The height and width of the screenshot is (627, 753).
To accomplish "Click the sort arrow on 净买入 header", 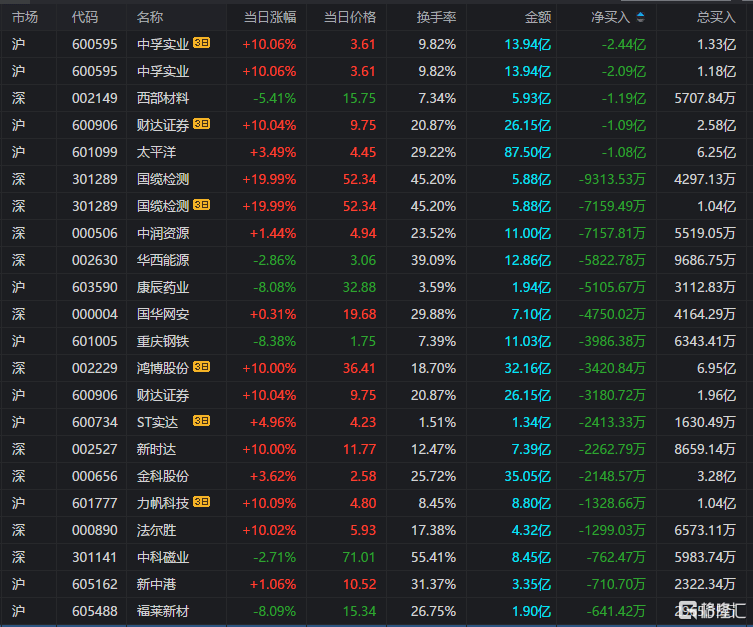I will pos(640,17).
